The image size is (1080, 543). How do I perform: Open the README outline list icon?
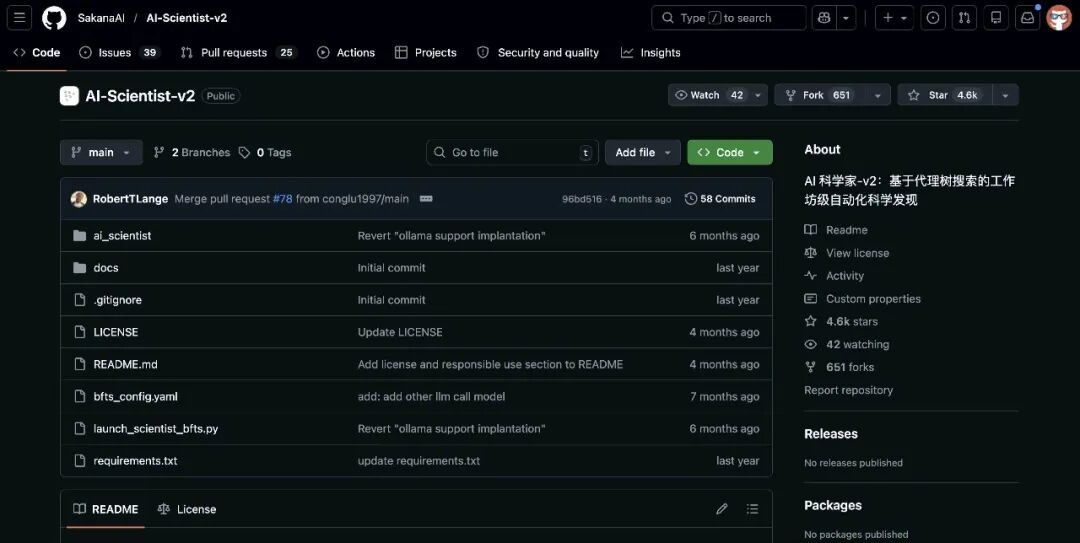752,509
